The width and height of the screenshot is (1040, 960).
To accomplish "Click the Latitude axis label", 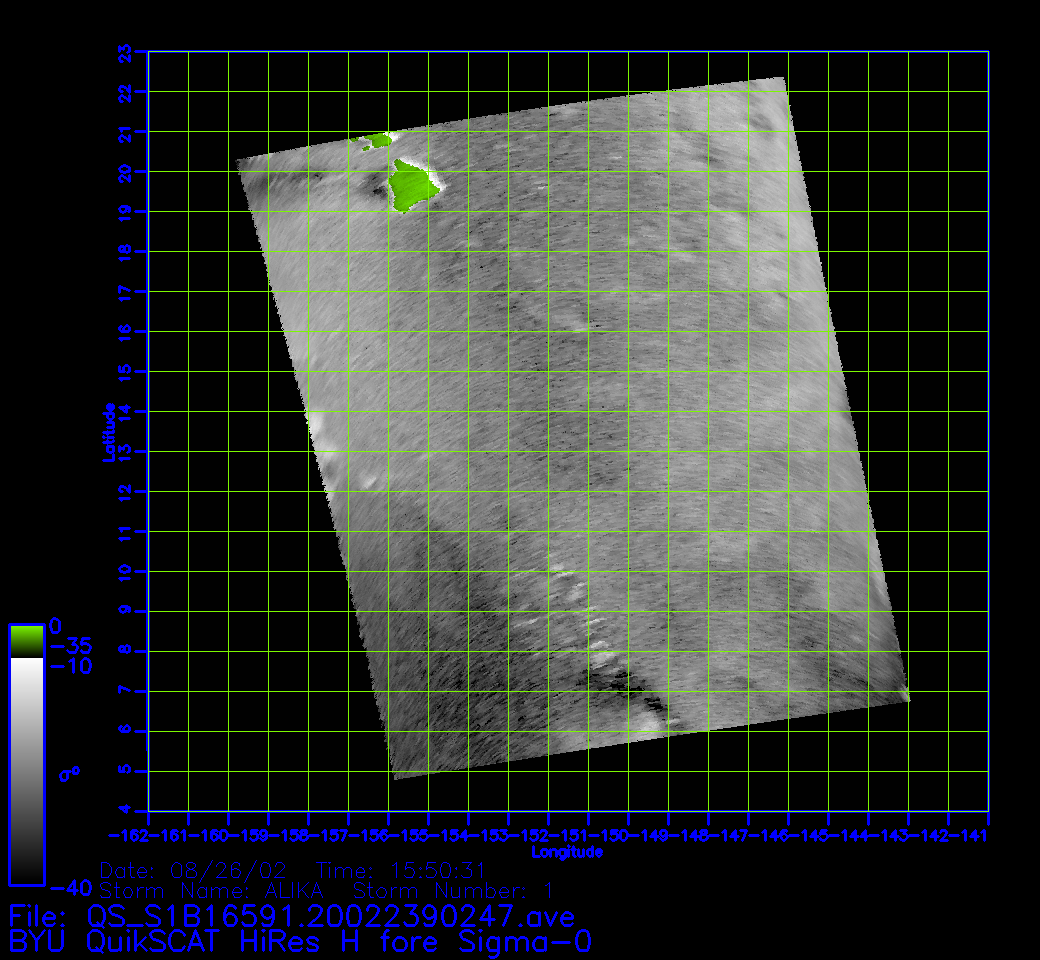I will pyautogui.click(x=110, y=431).
